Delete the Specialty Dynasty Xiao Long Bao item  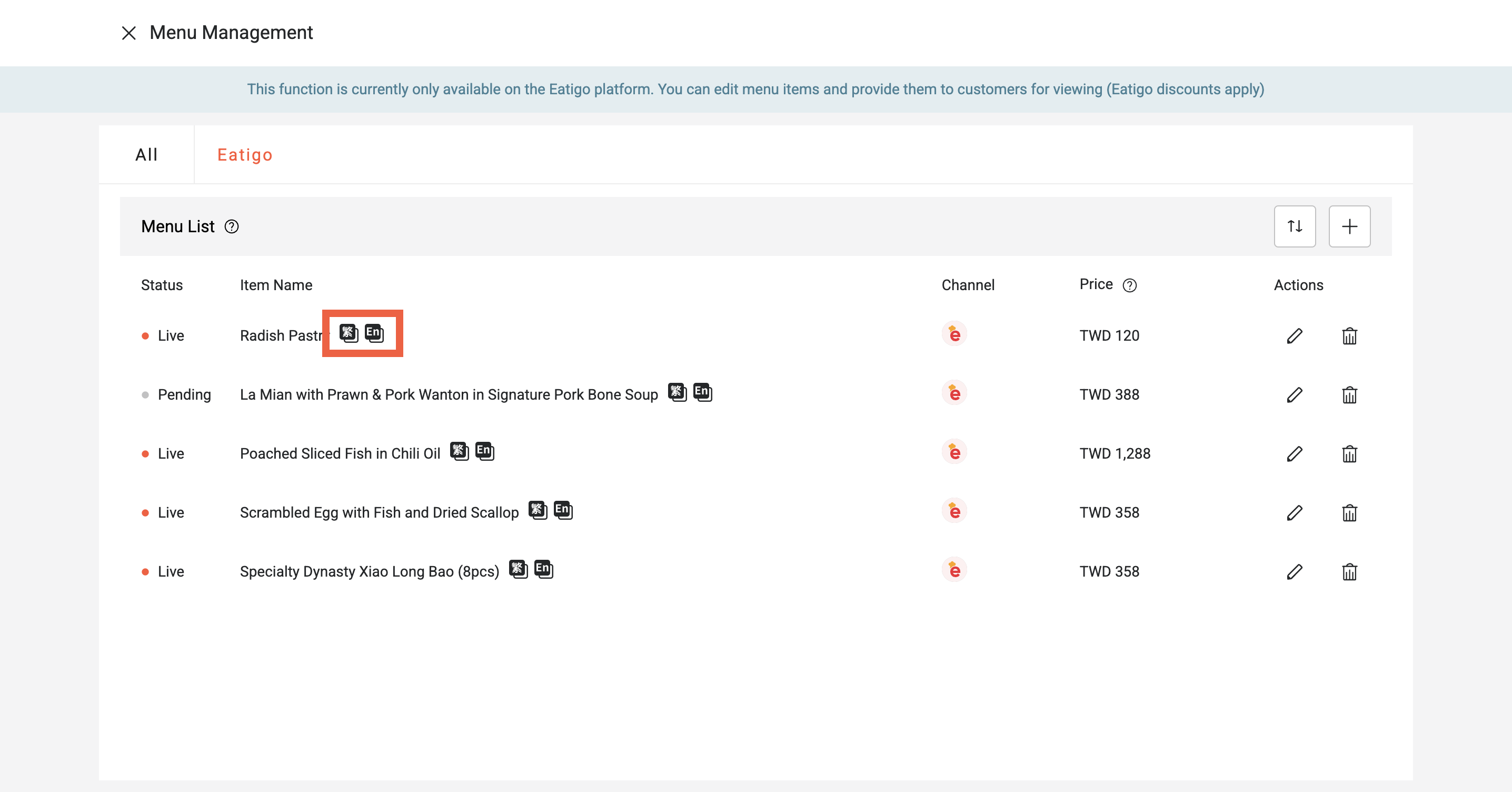pos(1349,572)
